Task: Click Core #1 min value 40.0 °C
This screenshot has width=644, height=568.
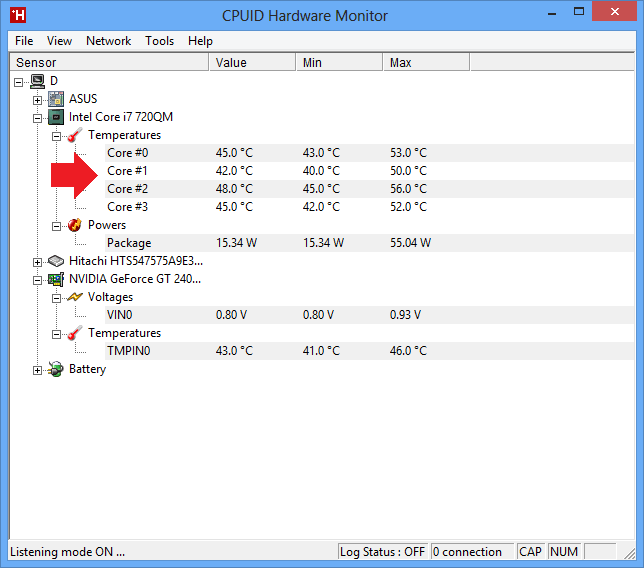Action: tap(322, 171)
